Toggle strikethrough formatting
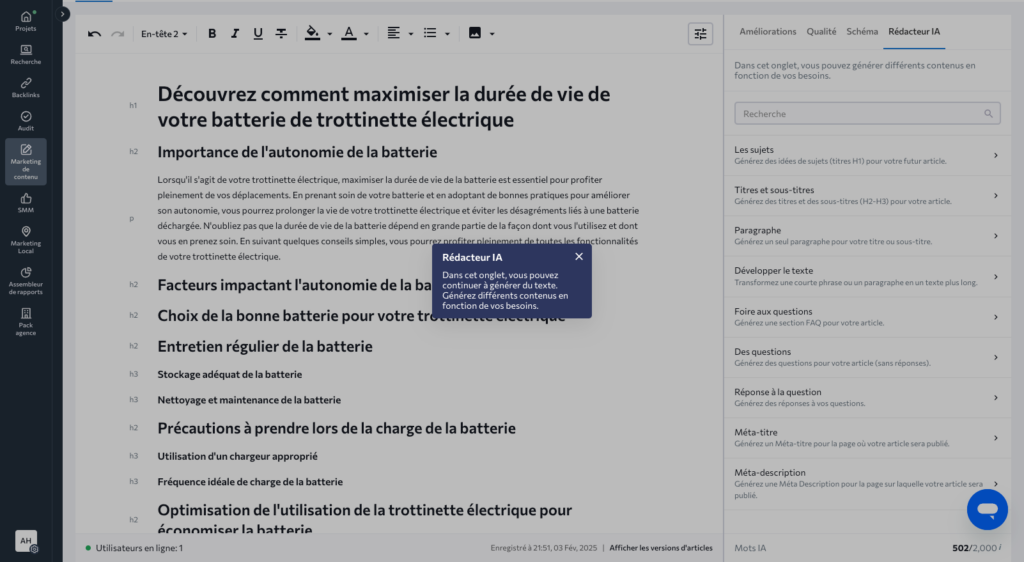The width and height of the screenshot is (1024, 562). pos(281,34)
